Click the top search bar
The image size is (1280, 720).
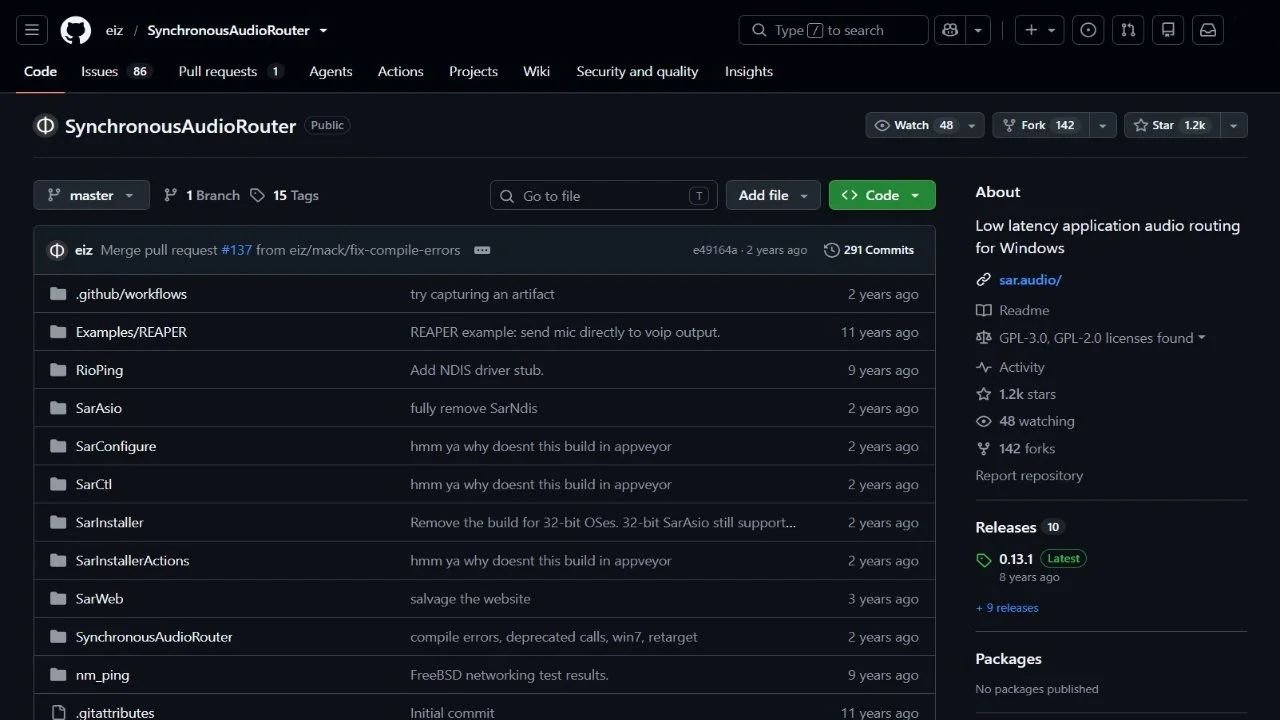(833, 30)
